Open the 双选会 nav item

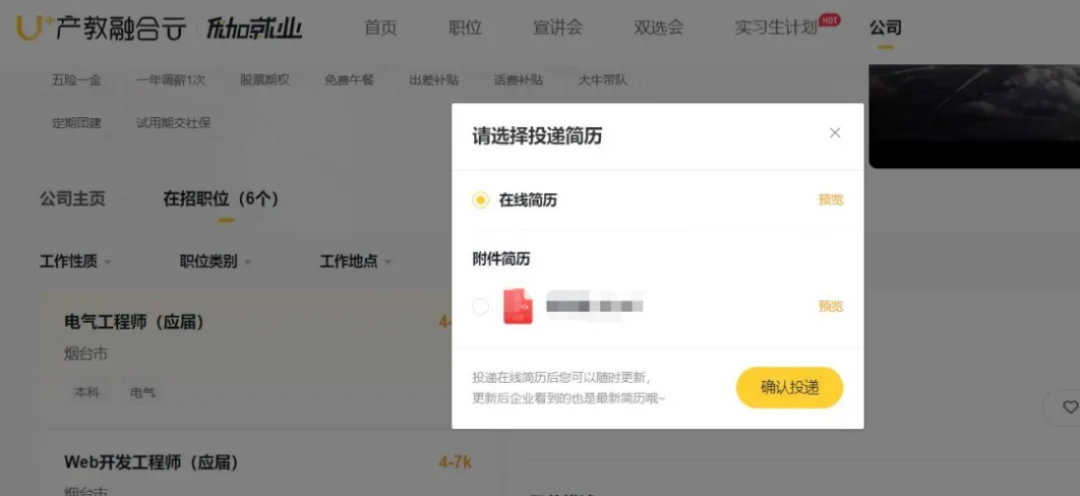658,27
